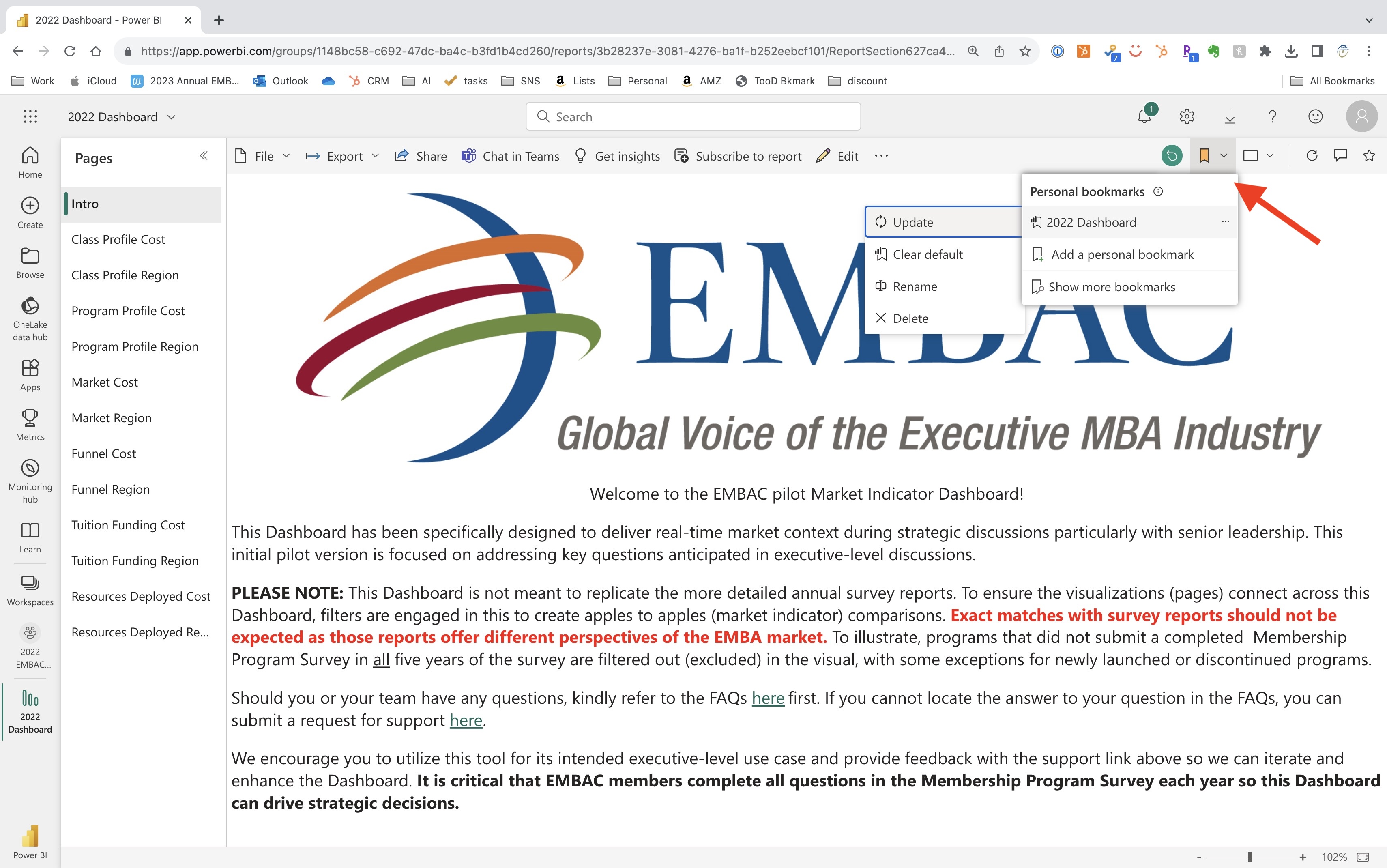Click the Search input field

[x=693, y=116]
